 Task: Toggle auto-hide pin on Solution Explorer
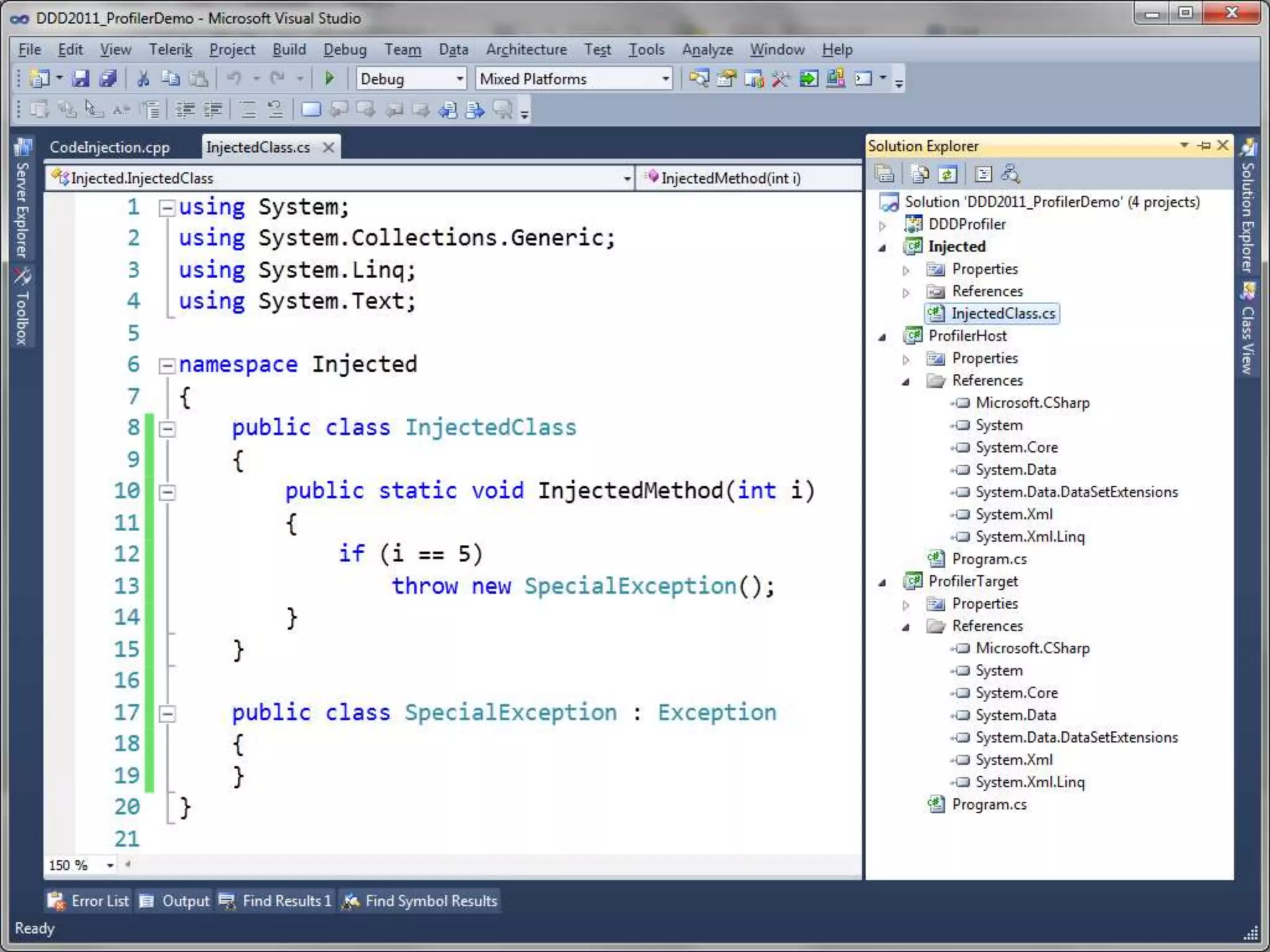pos(1204,146)
